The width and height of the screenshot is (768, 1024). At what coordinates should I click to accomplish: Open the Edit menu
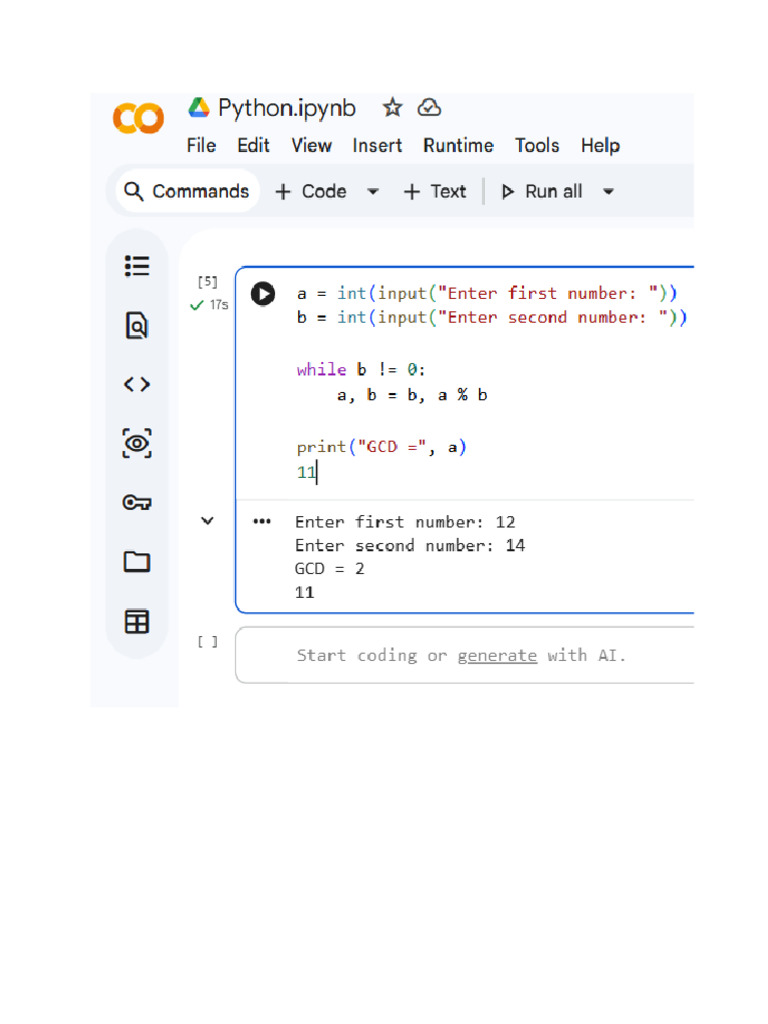coord(253,145)
